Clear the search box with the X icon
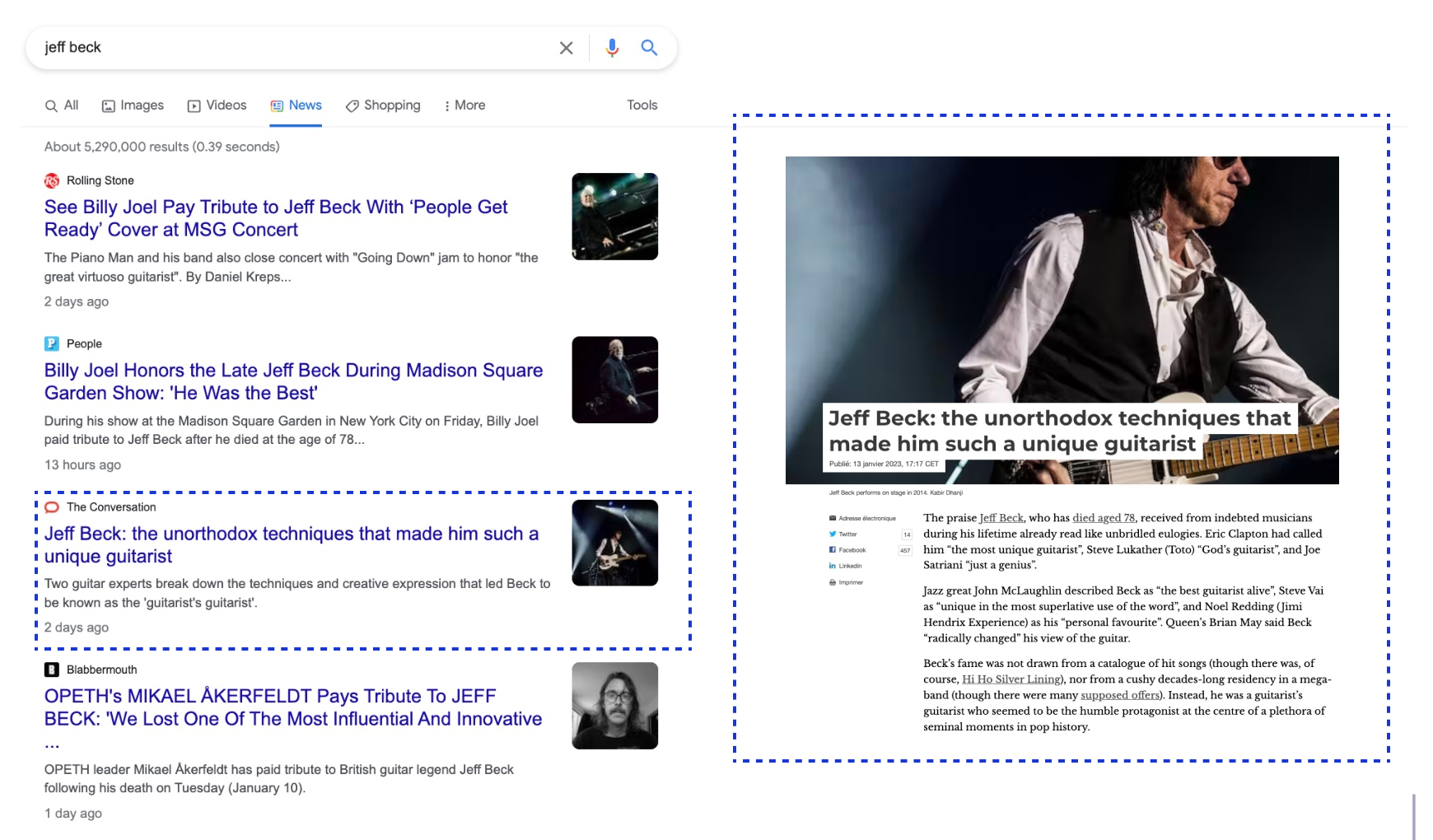The image size is (1433, 840). (566, 48)
